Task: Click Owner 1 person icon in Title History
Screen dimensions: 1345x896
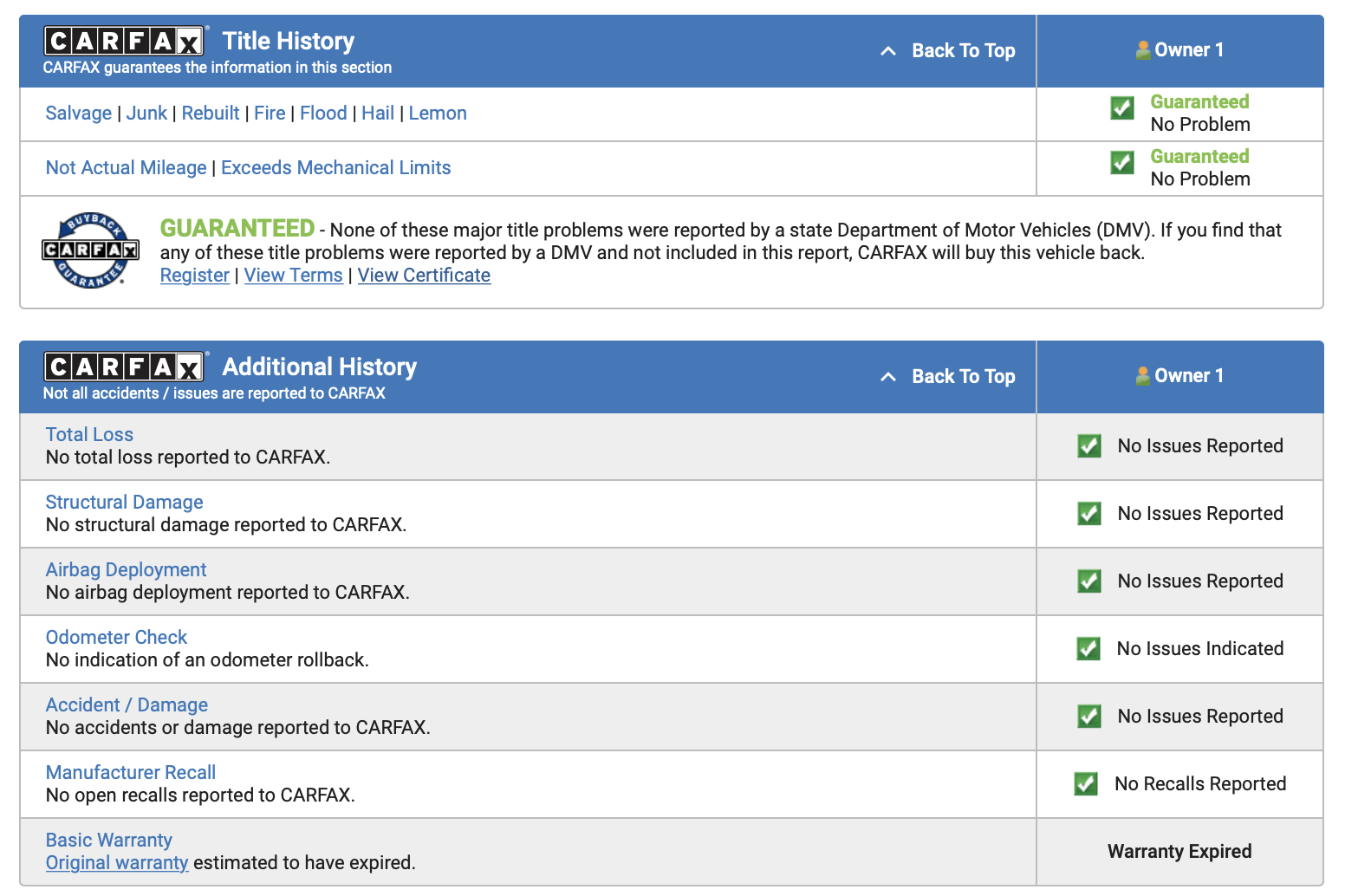Action: (1143, 50)
